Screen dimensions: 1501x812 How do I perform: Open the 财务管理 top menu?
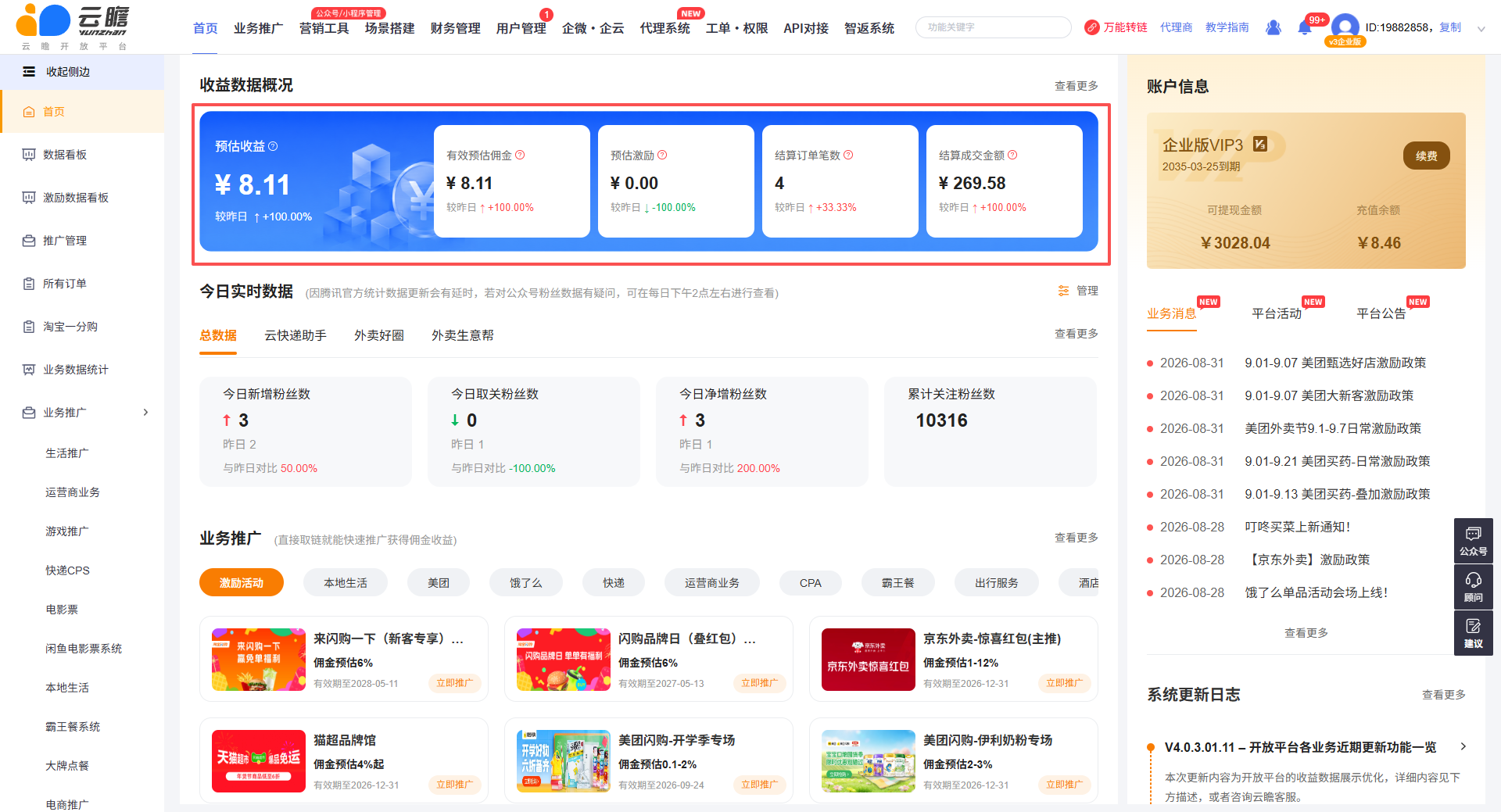click(x=455, y=28)
